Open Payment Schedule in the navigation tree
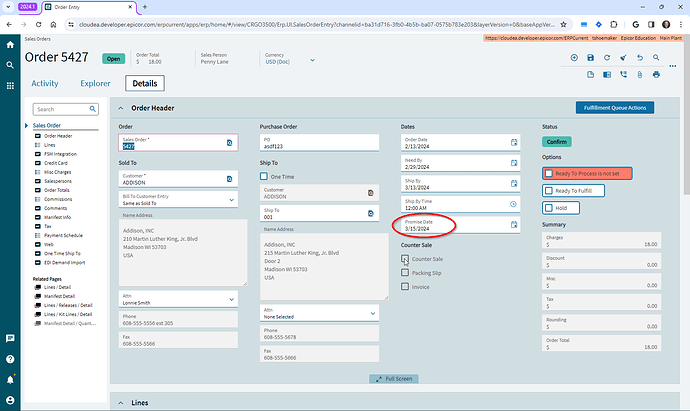The image size is (690, 411). (63, 235)
